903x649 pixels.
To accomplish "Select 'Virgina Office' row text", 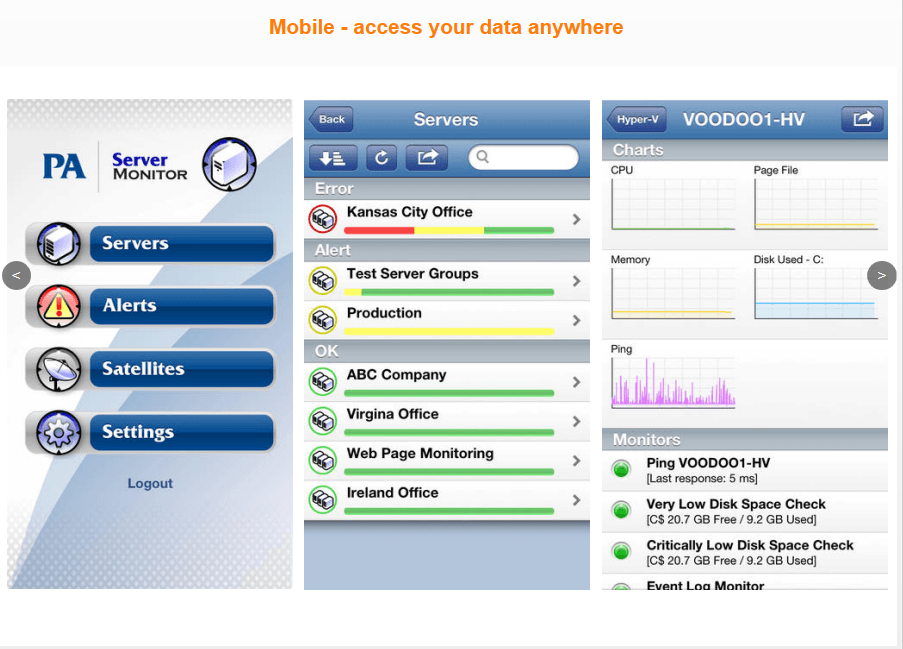I will 393,414.
